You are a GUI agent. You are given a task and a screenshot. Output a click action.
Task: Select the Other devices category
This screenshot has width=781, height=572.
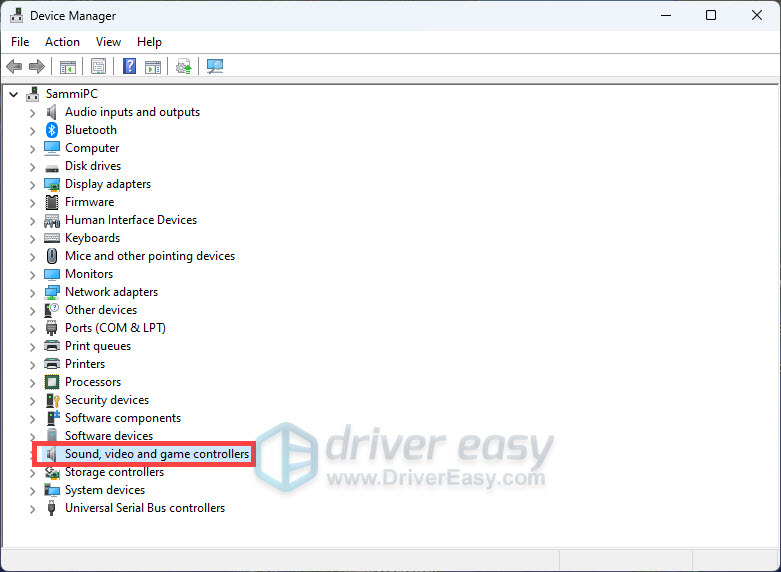[x=101, y=310]
